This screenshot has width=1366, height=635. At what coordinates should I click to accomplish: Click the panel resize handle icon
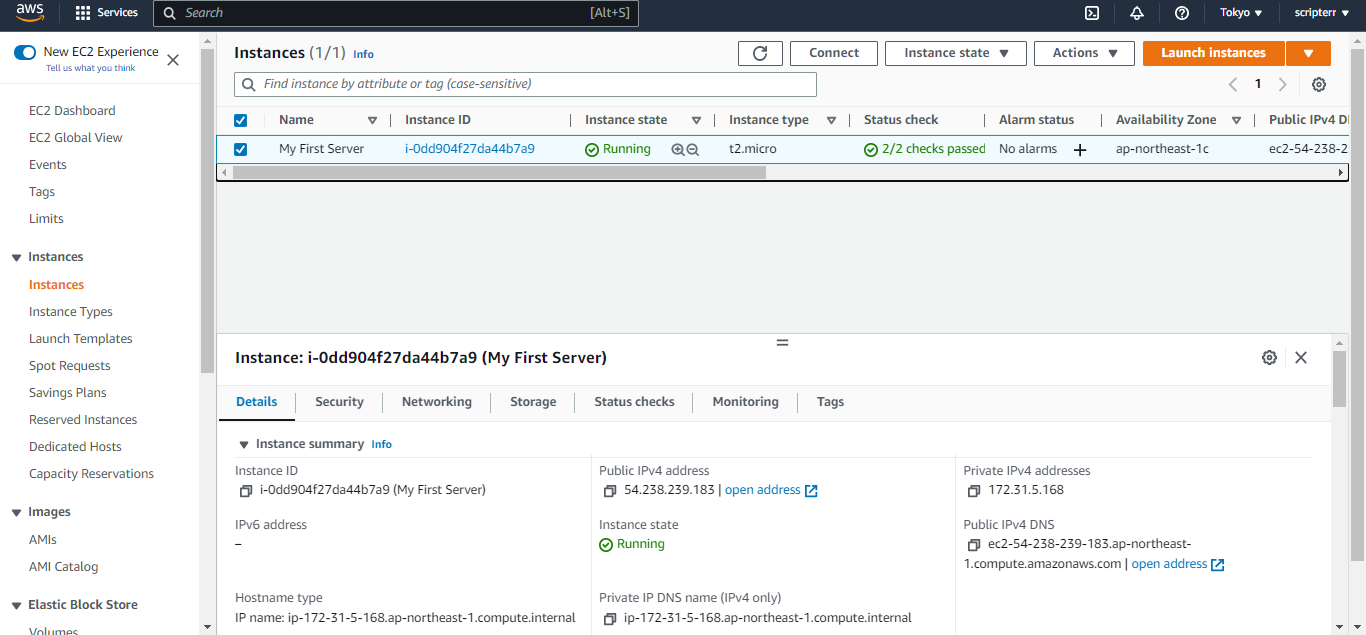coord(782,342)
